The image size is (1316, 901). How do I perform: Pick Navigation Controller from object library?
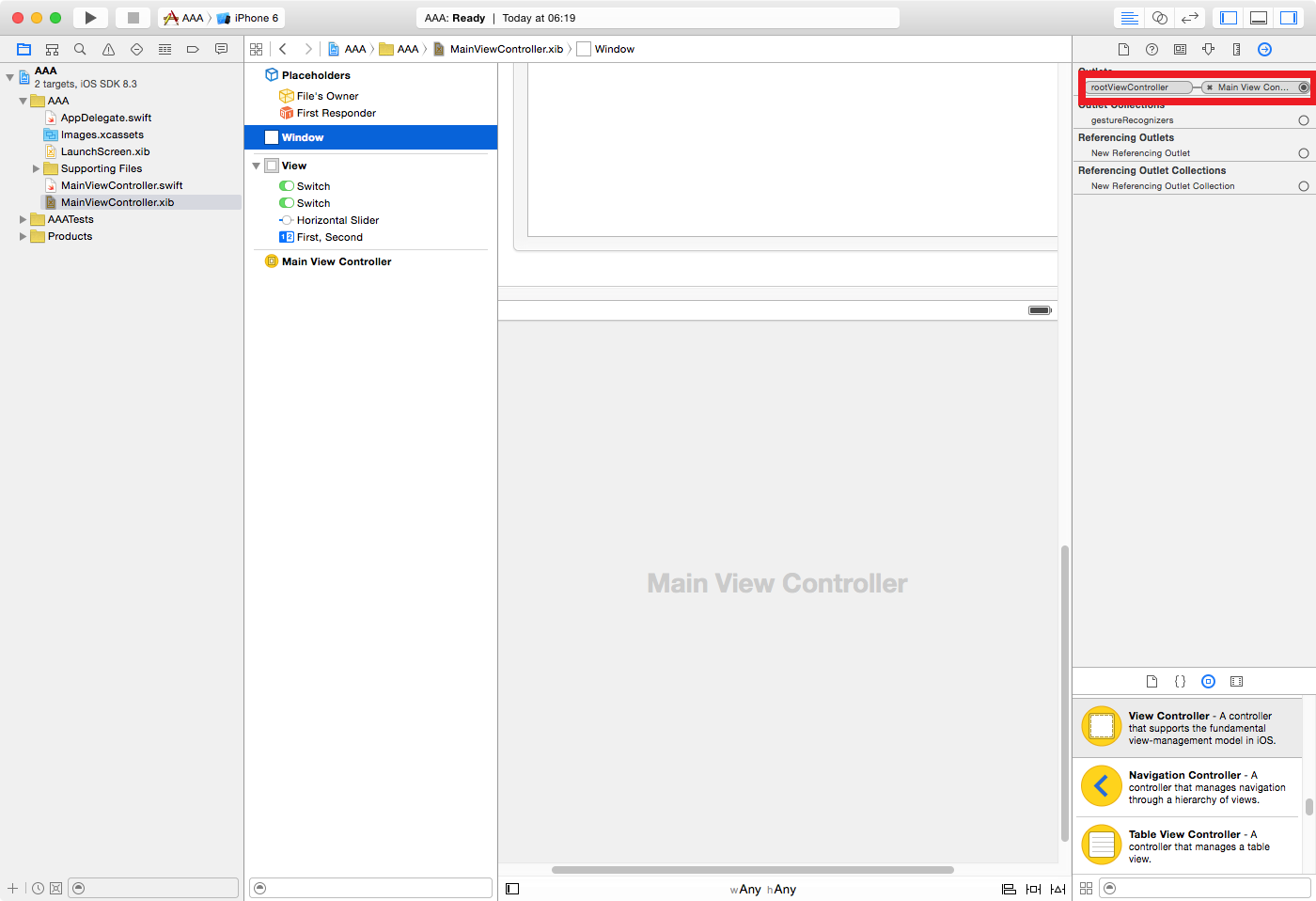(x=1187, y=787)
